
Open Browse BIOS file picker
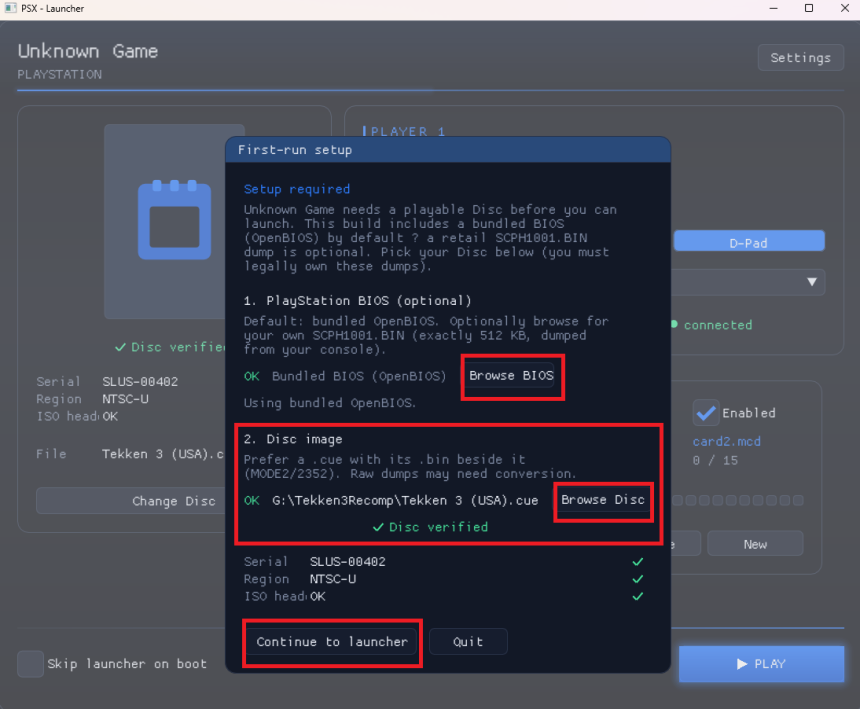click(x=511, y=376)
